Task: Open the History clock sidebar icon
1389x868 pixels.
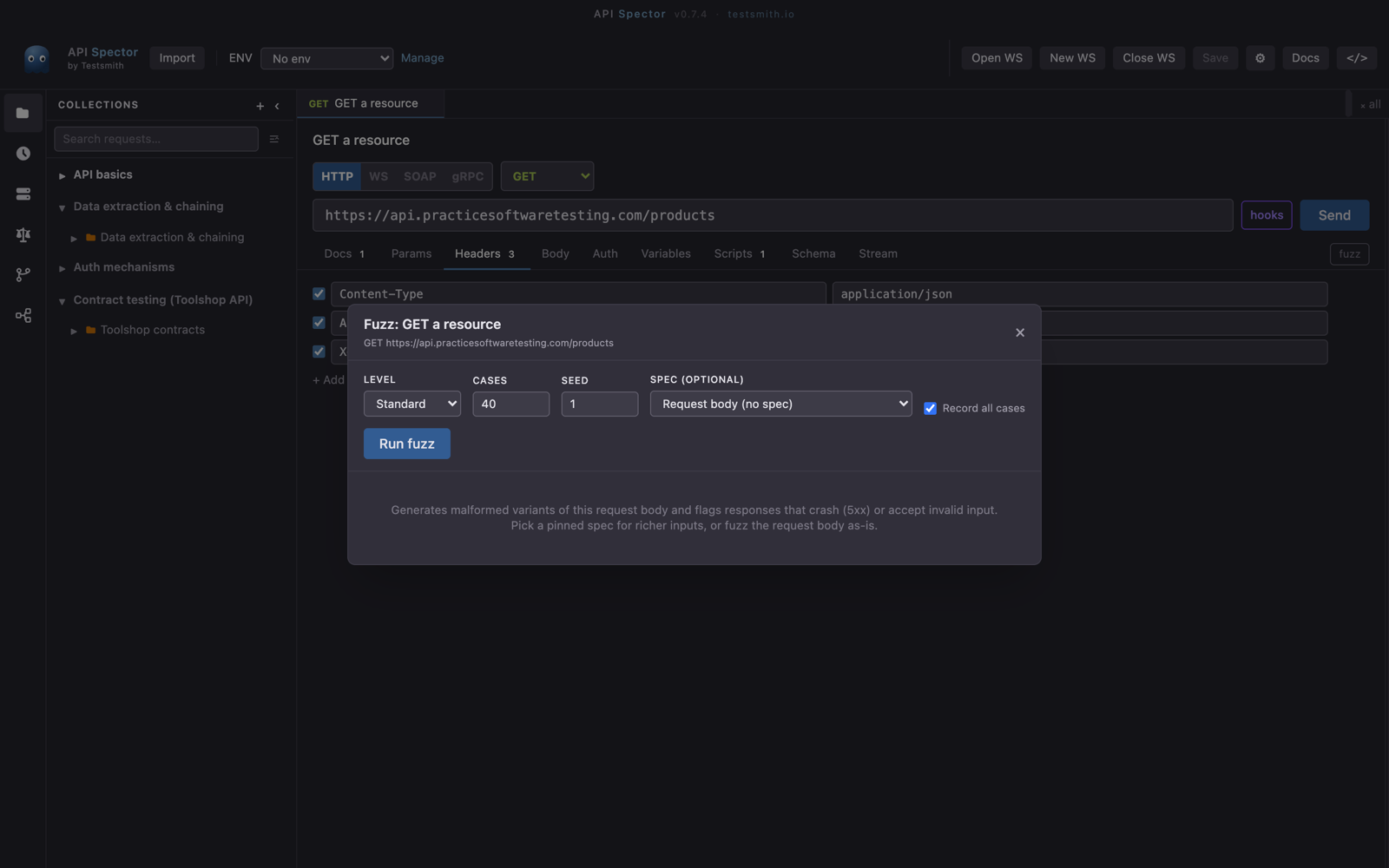Action: point(23,154)
